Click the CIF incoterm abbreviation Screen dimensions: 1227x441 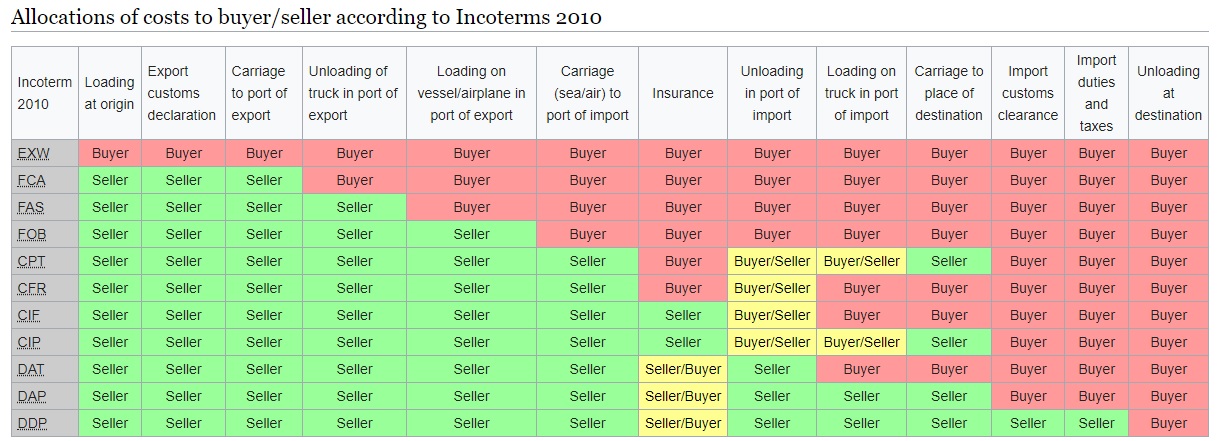[x=30, y=316]
